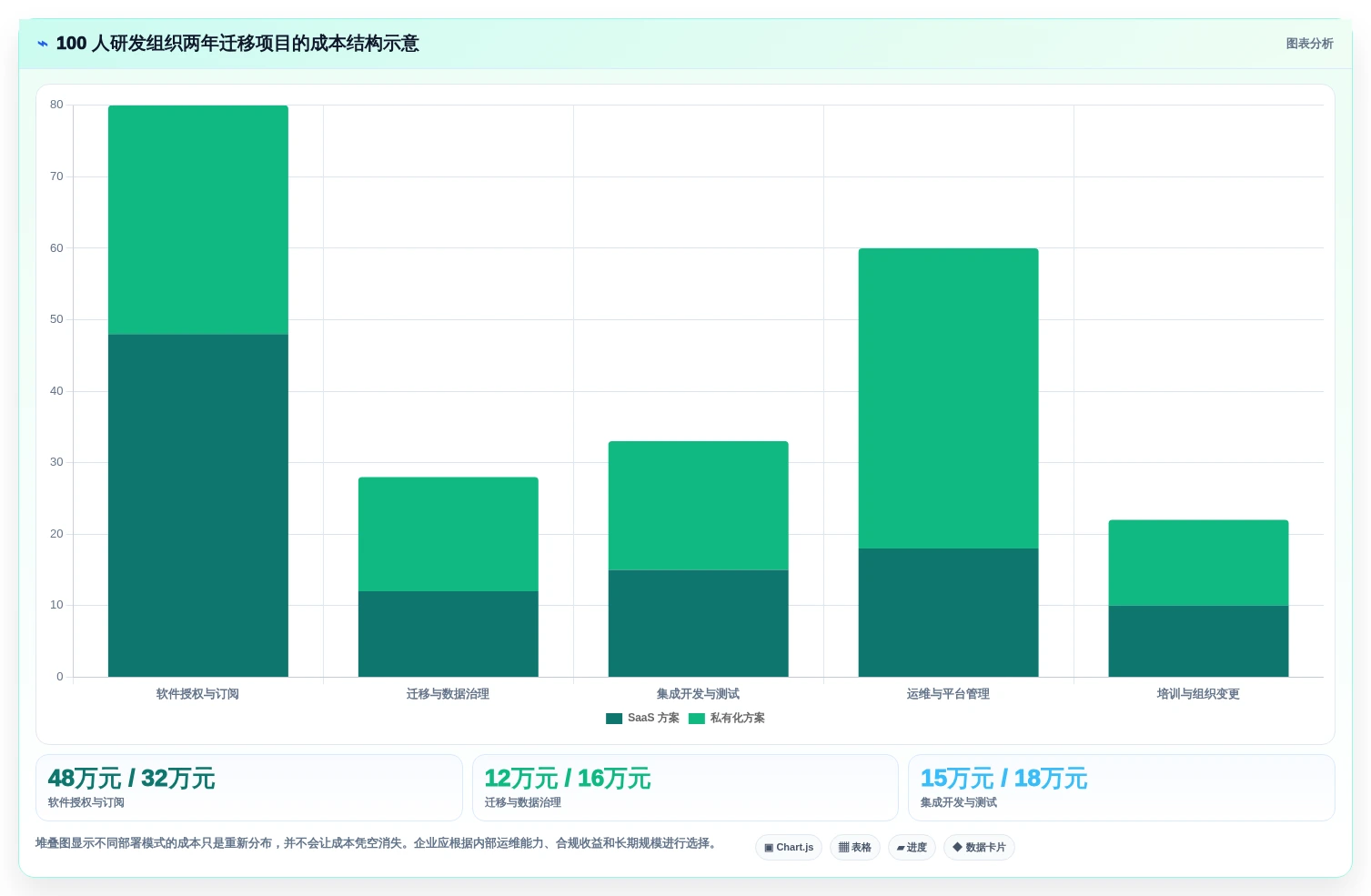Click the green 私有化方案 legend swatch
The height and width of the screenshot is (896, 1371).
(x=697, y=719)
